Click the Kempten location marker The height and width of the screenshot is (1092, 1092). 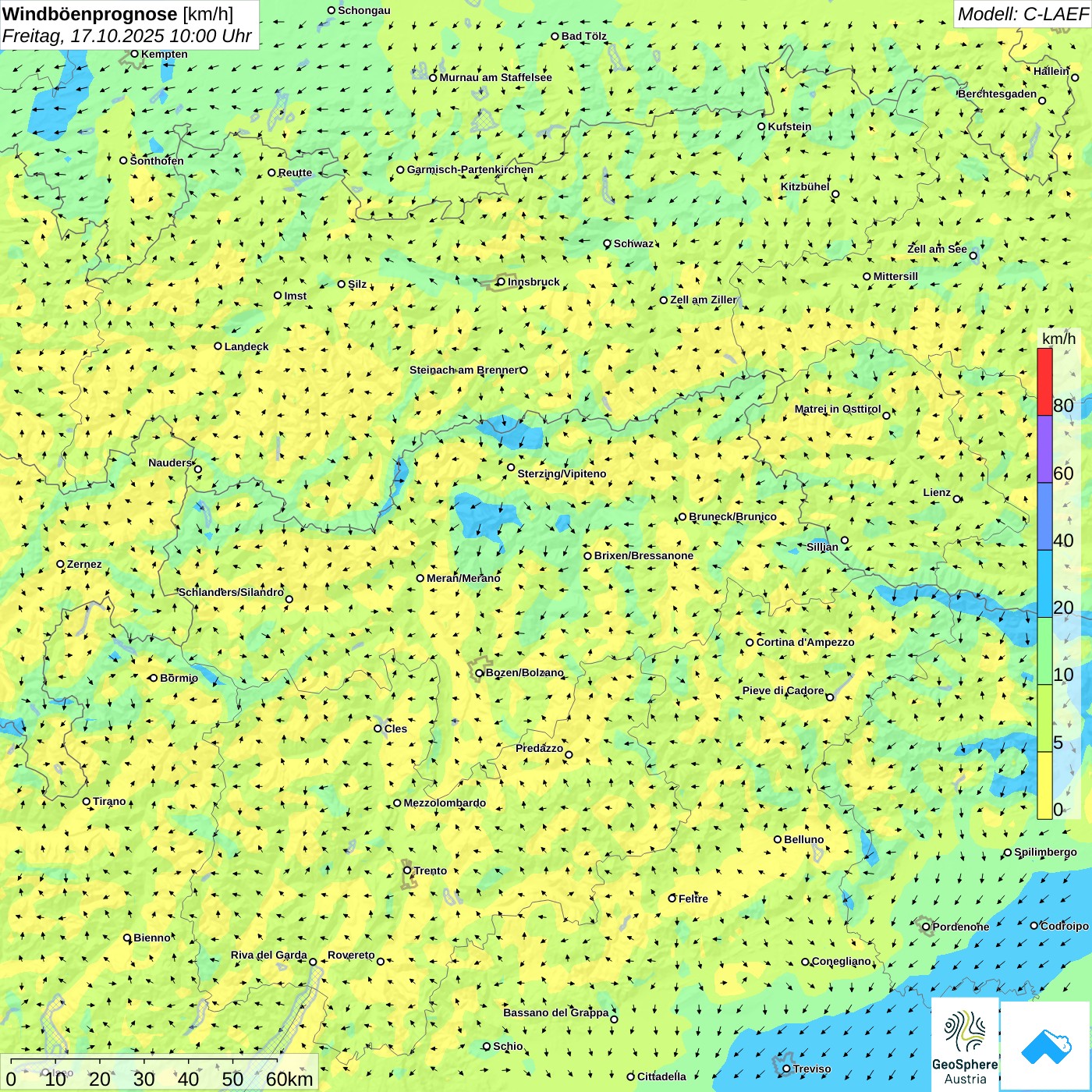pyautogui.click(x=134, y=54)
